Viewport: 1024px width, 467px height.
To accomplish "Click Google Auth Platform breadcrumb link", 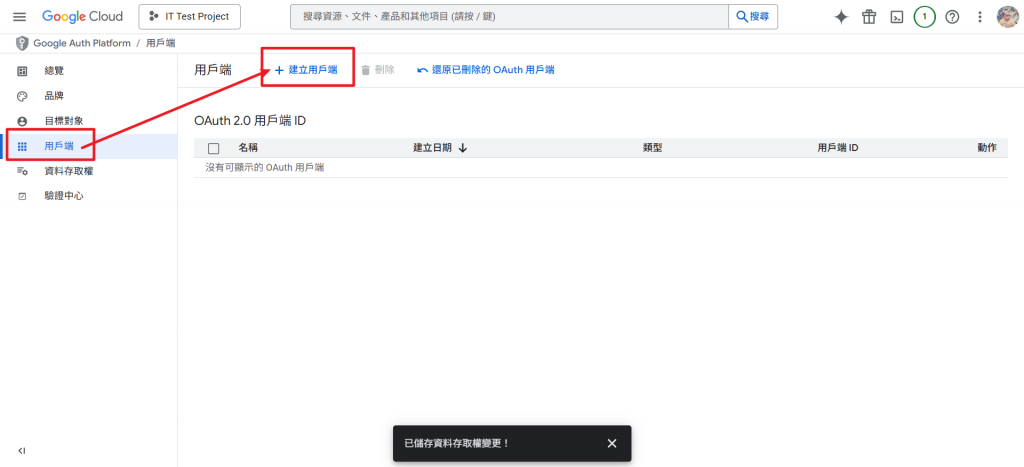I will 82,44.
